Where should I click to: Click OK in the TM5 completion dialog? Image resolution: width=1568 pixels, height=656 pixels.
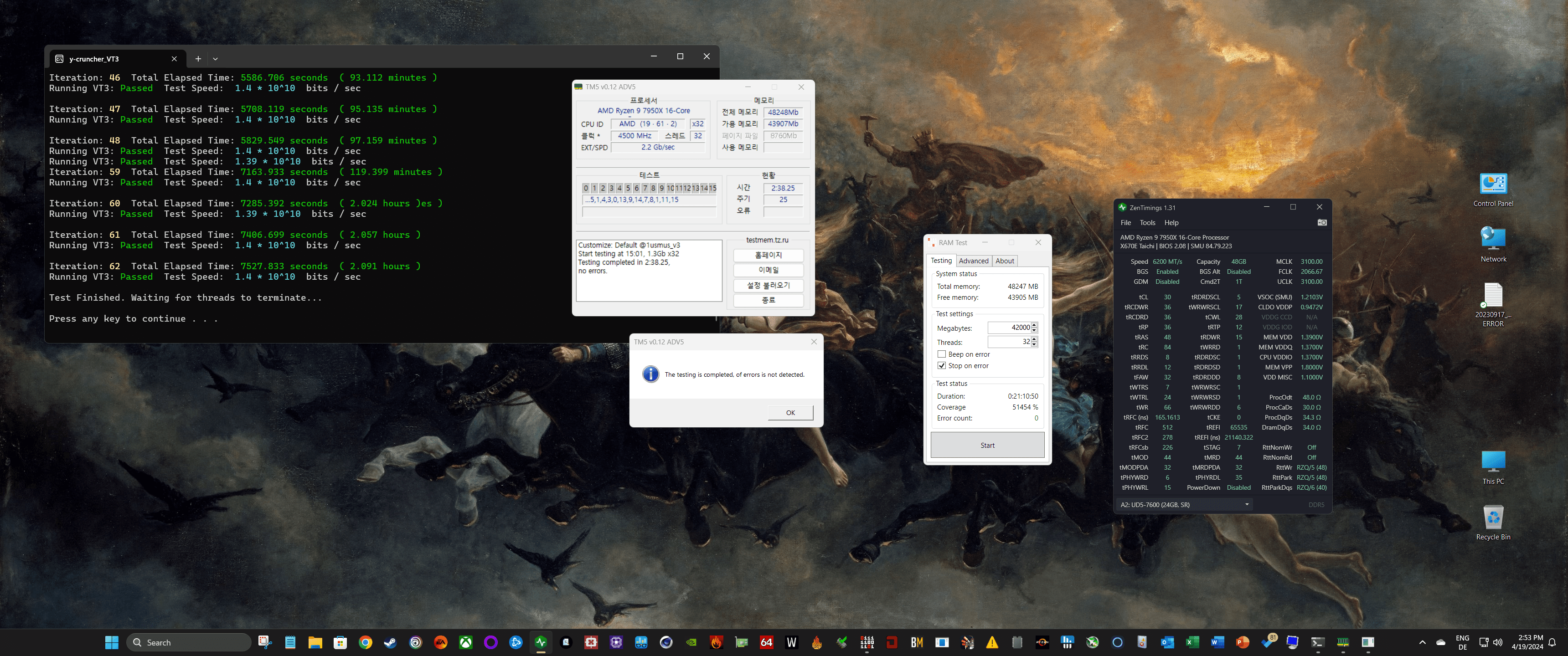click(790, 413)
